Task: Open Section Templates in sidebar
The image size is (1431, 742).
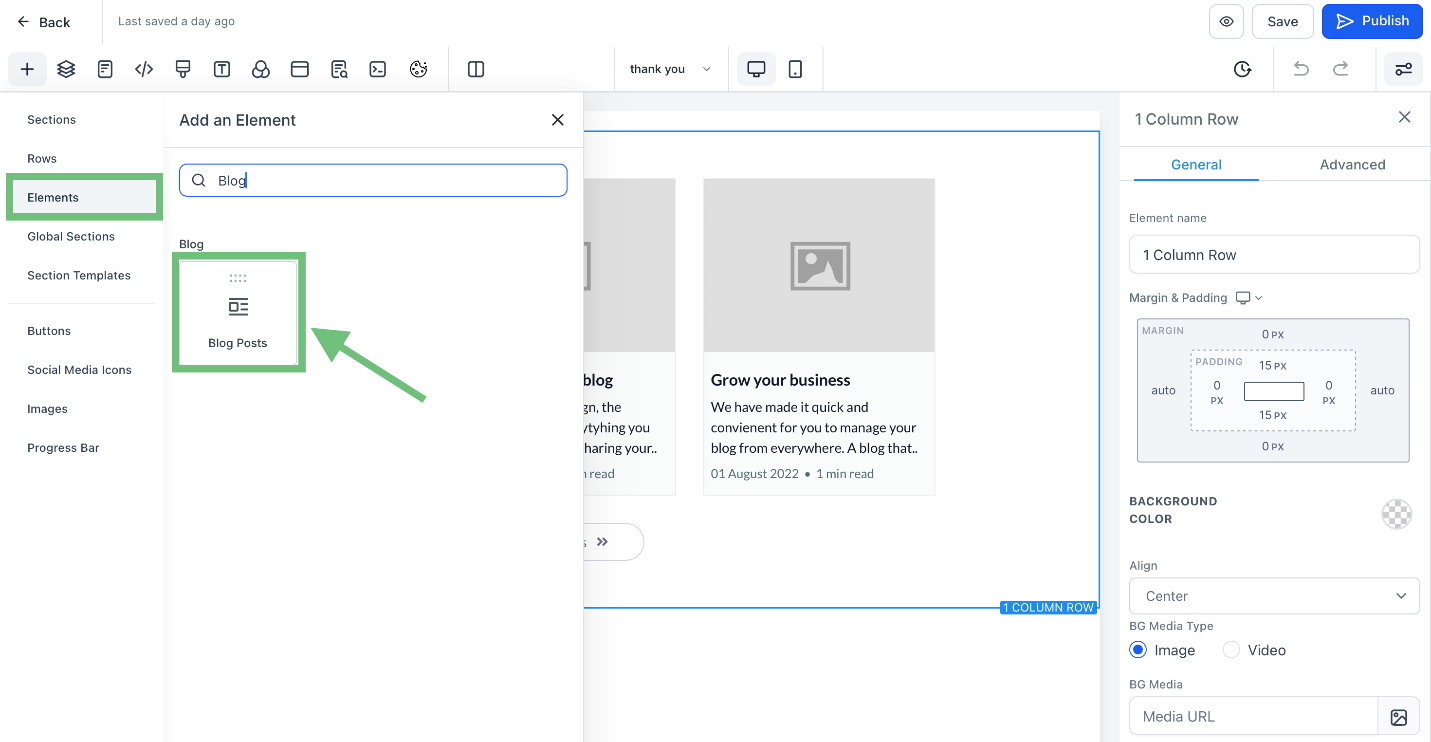Action: pos(79,276)
